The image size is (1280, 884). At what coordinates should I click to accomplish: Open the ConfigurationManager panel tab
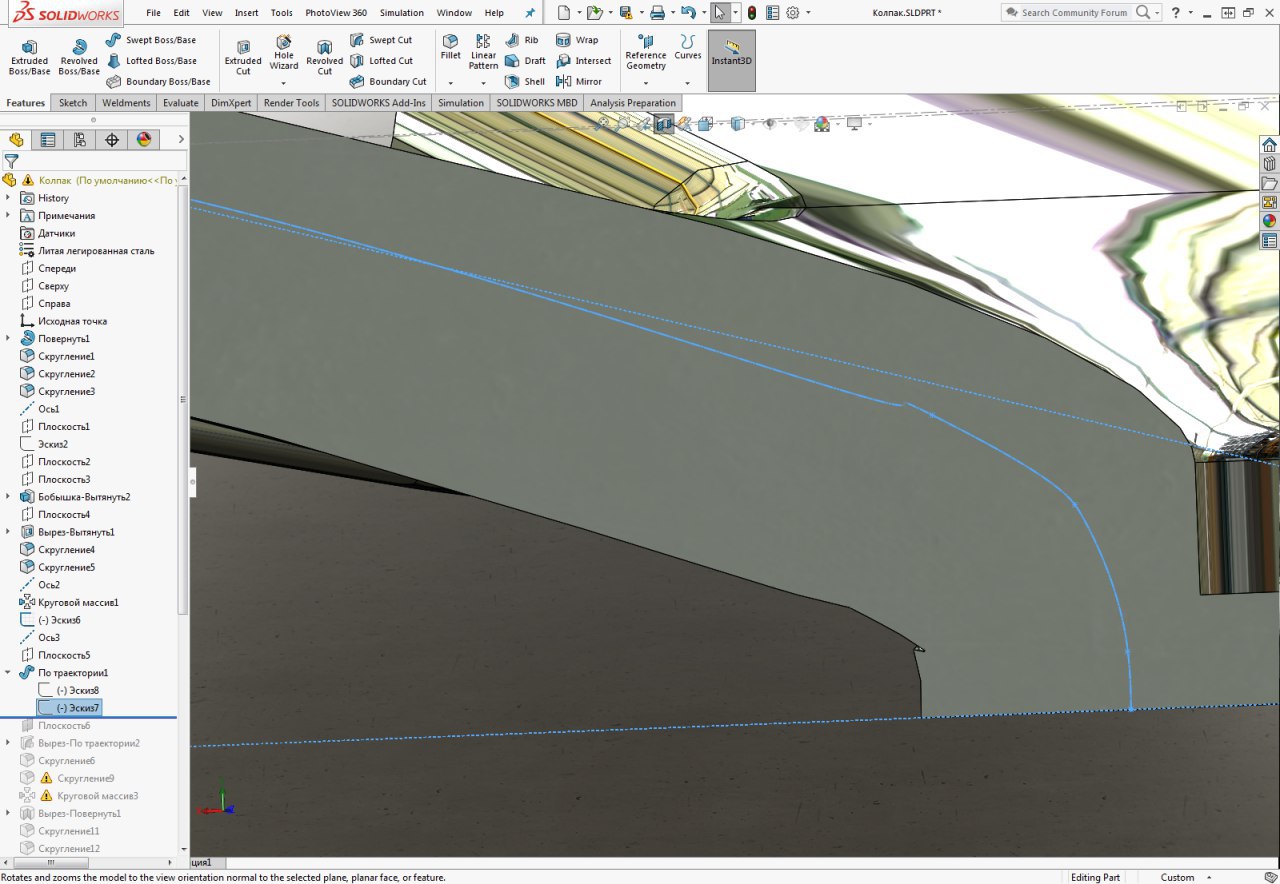click(x=80, y=140)
